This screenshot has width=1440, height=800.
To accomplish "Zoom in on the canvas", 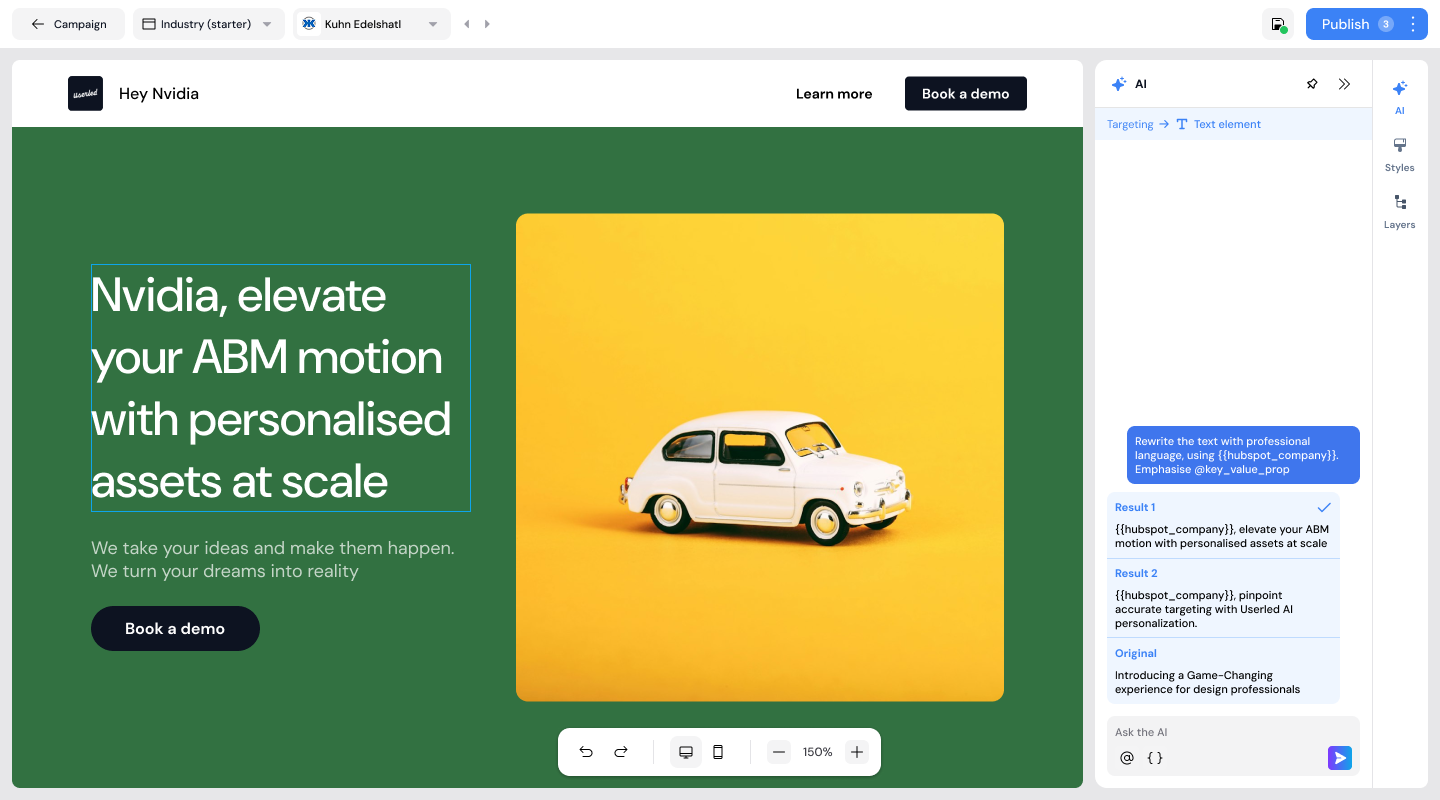I will pyautogui.click(x=856, y=752).
